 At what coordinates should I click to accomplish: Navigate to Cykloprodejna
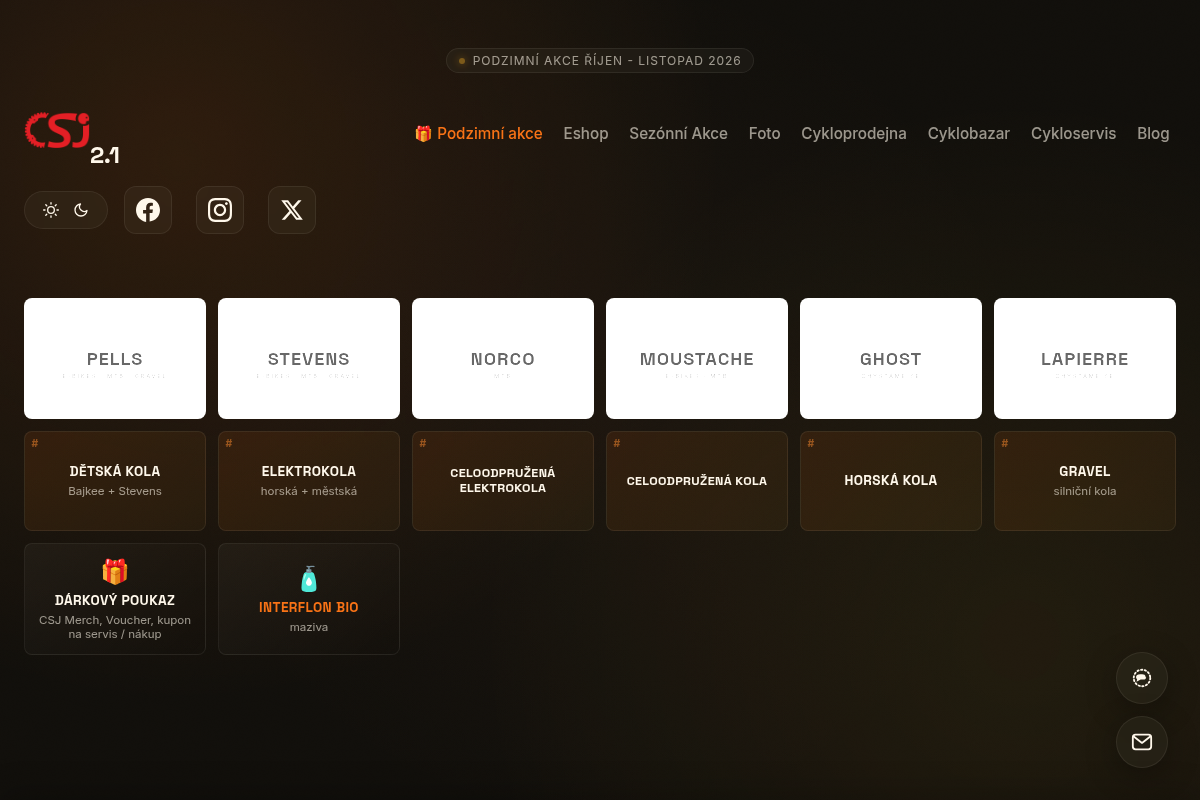click(x=854, y=134)
